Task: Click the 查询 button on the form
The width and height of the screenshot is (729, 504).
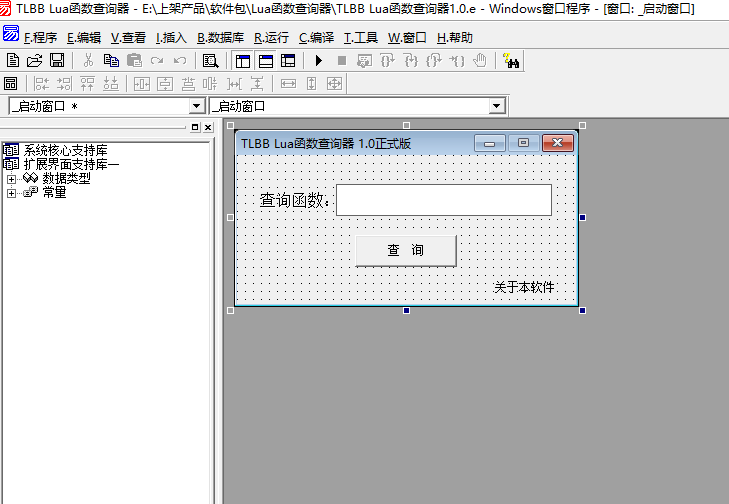Action: (x=405, y=250)
